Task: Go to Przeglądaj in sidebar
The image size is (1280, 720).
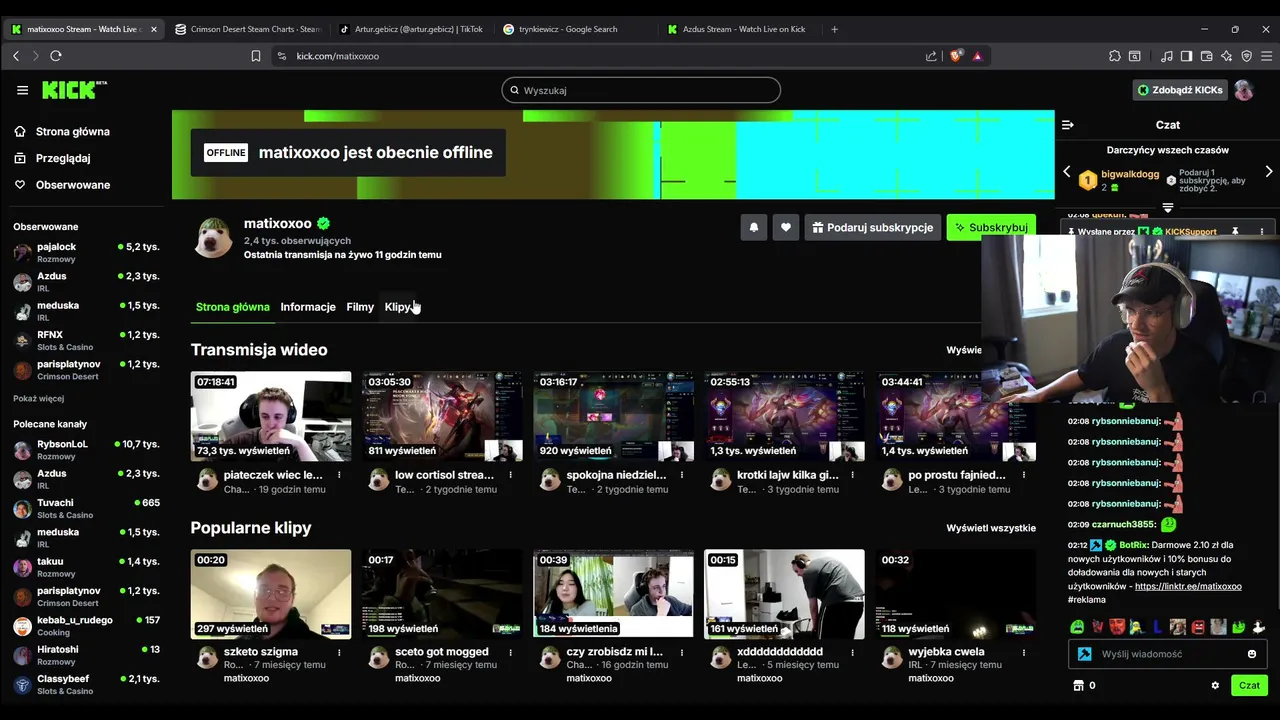Action: click(63, 158)
